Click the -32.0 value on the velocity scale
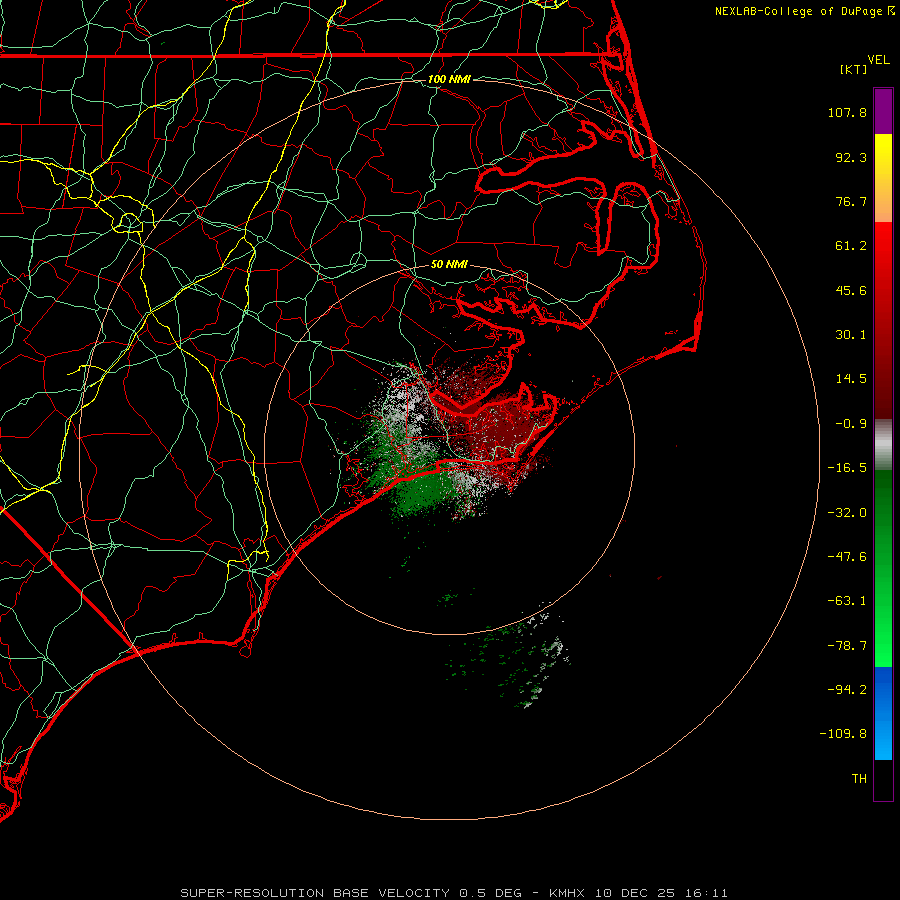The image size is (900, 900). (847, 513)
